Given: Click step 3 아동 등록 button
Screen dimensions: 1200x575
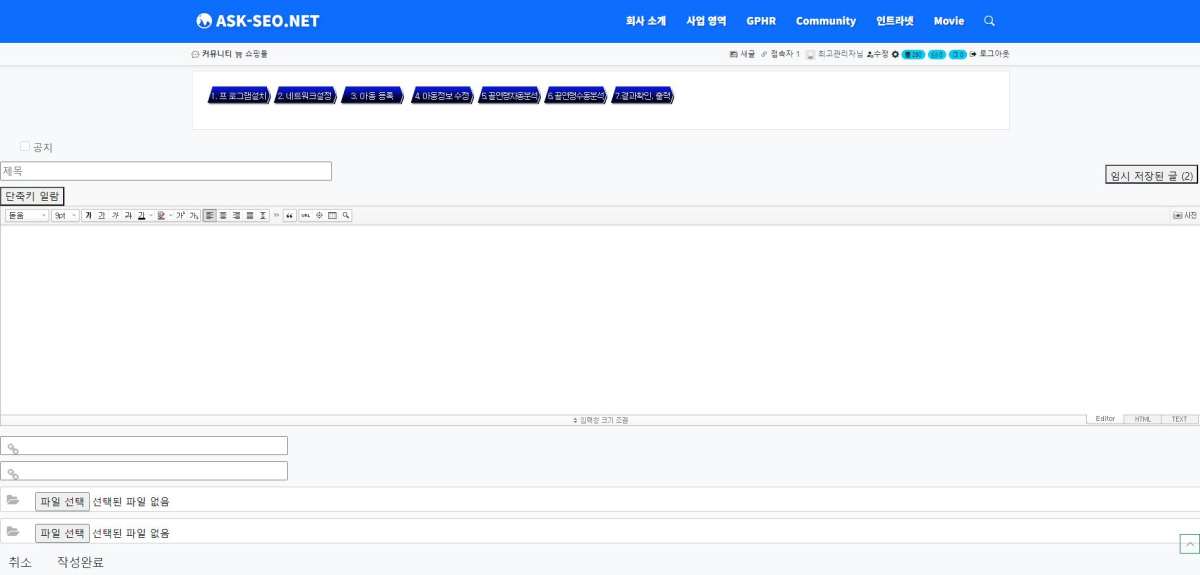Looking at the screenshot, I should point(372,96).
